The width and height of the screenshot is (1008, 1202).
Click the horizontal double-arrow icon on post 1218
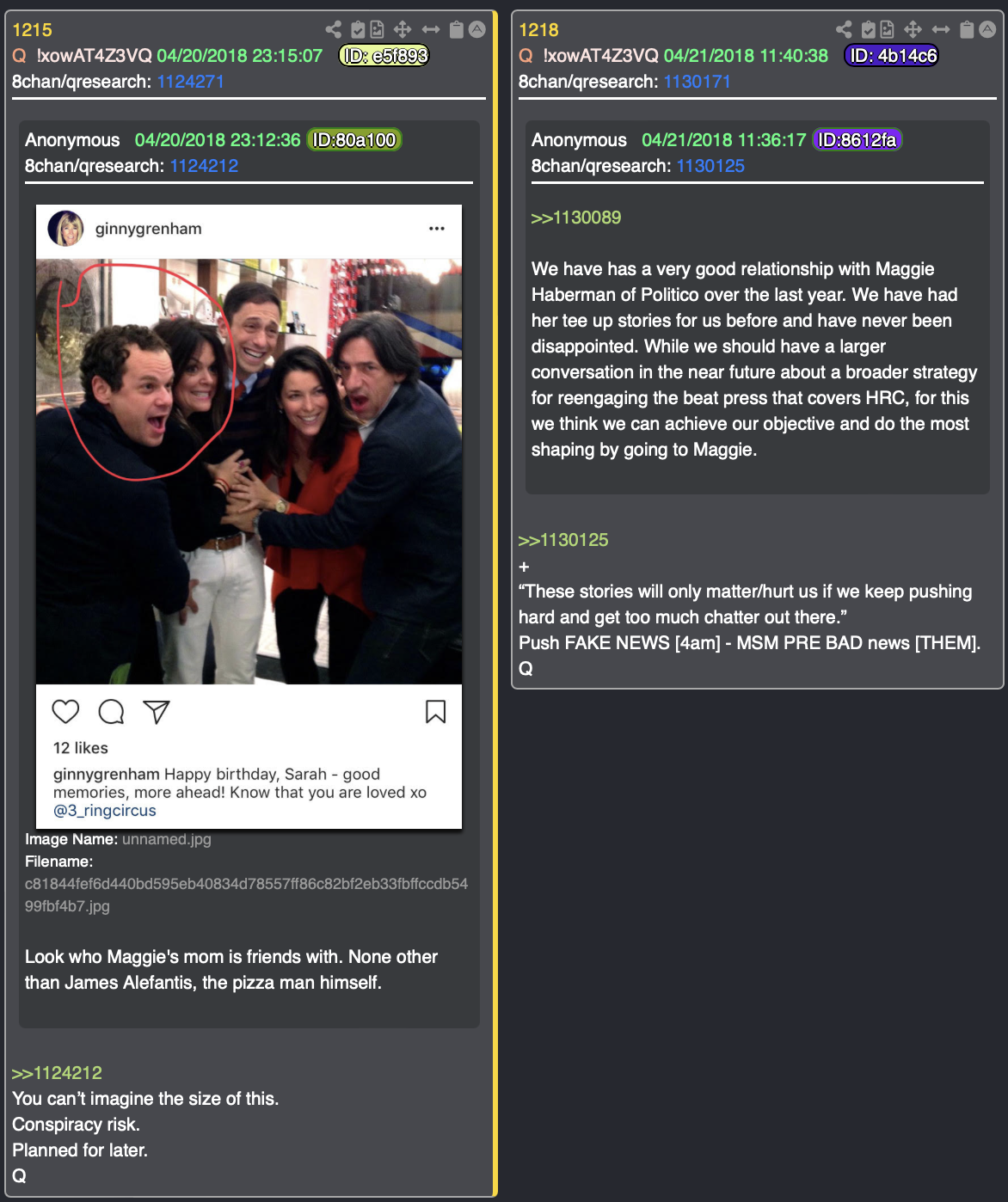941,30
